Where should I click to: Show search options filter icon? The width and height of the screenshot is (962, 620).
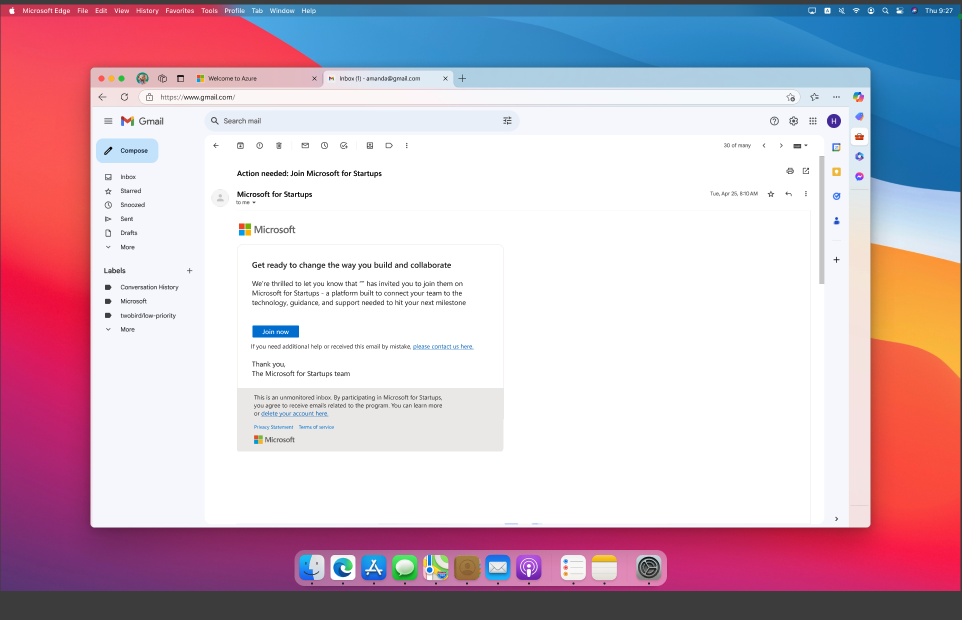(x=507, y=121)
